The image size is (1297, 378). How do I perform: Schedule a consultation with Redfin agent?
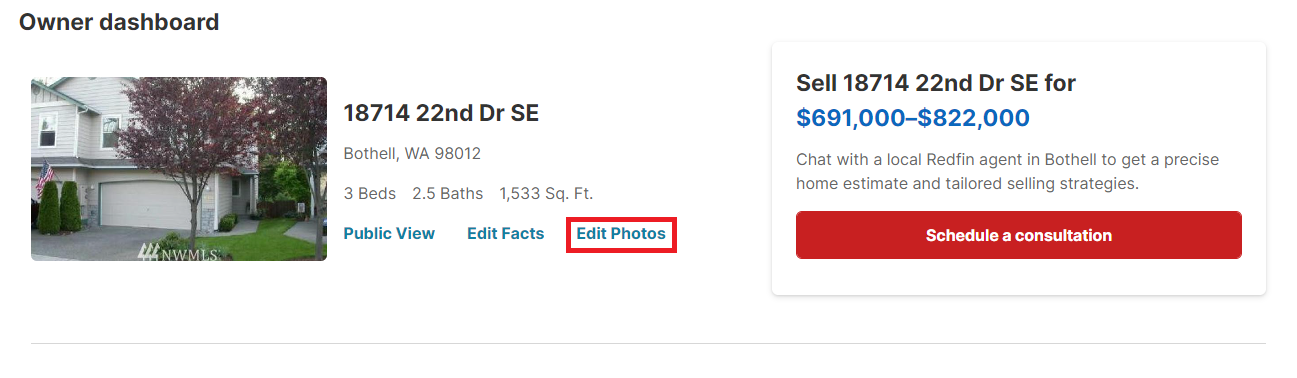point(1018,235)
